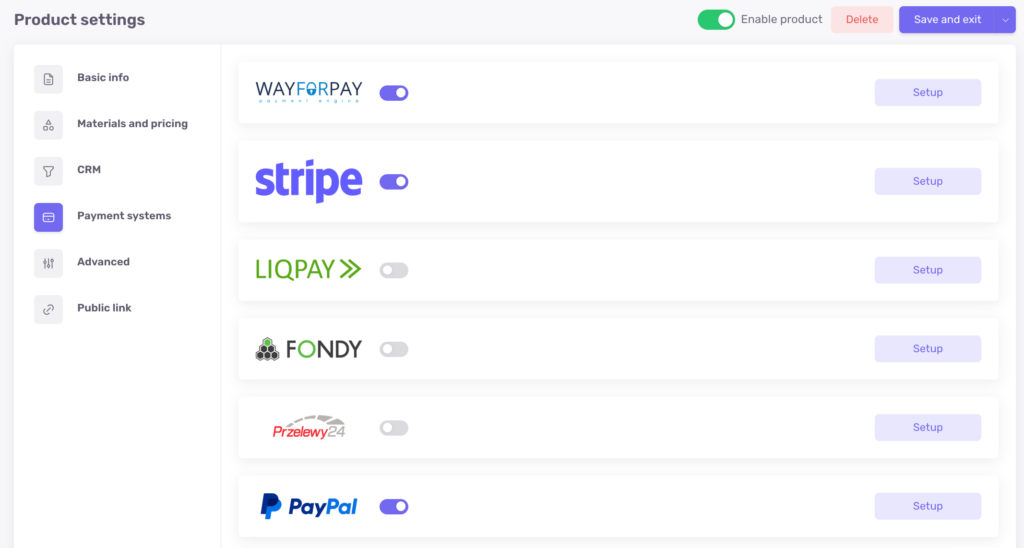The height and width of the screenshot is (548, 1024).
Task: Turn off the Stripe toggle
Action: (x=394, y=182)
